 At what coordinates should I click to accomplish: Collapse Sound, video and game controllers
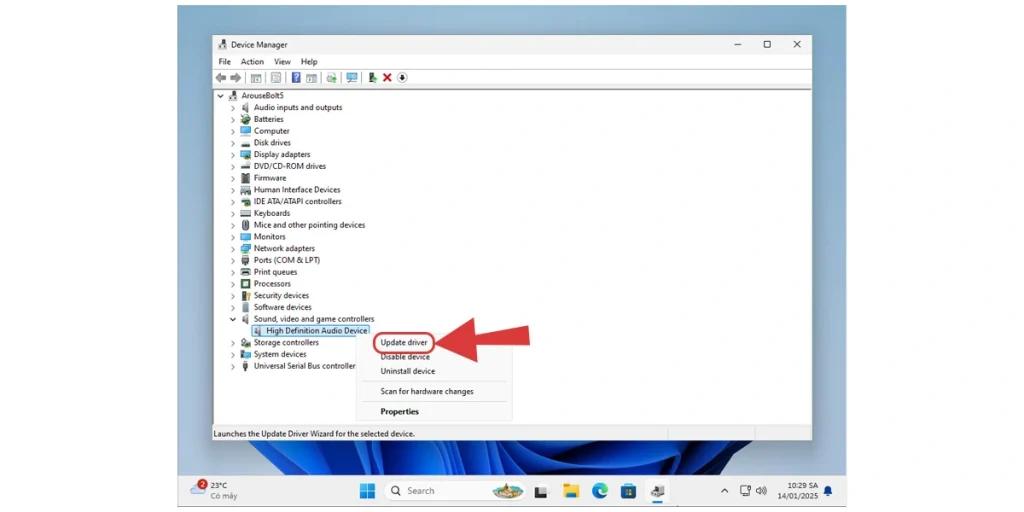(x=233, y=319)
